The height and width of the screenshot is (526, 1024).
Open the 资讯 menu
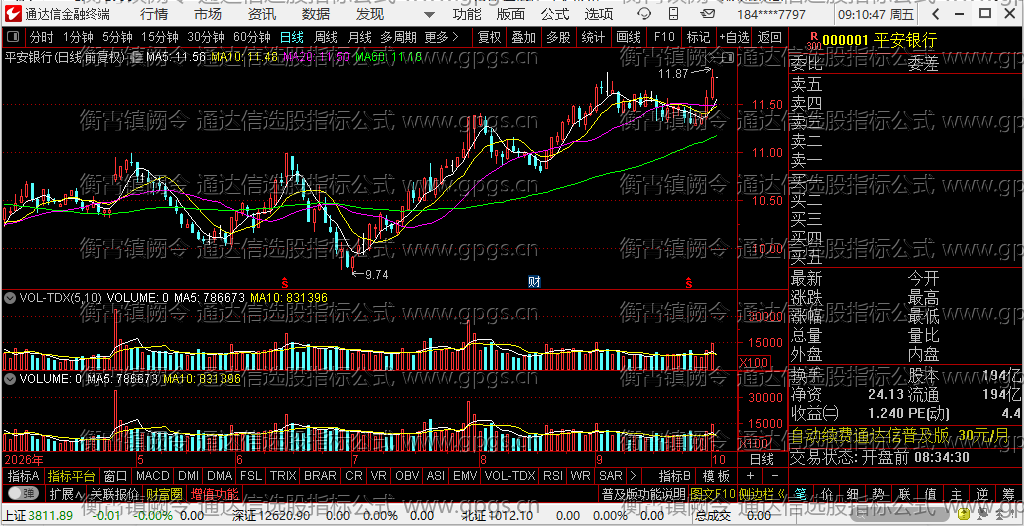262,14
